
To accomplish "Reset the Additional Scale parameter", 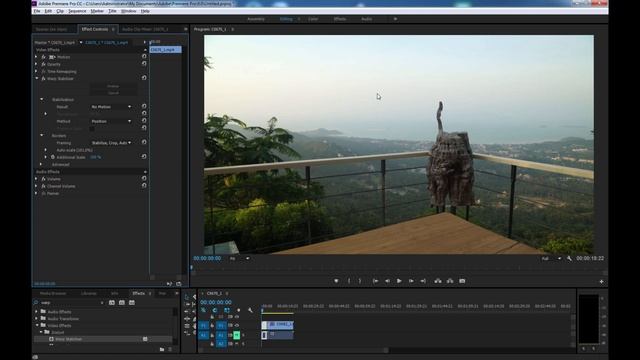I will click(144, 156).
